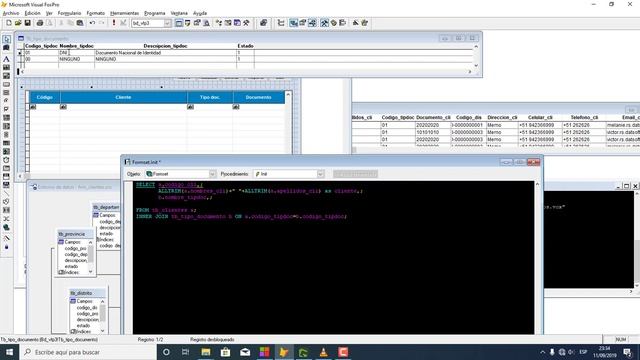This screenshot has height=360, width=640.
Task: Open the Formulario menu
Action: (x=69, y=13)
